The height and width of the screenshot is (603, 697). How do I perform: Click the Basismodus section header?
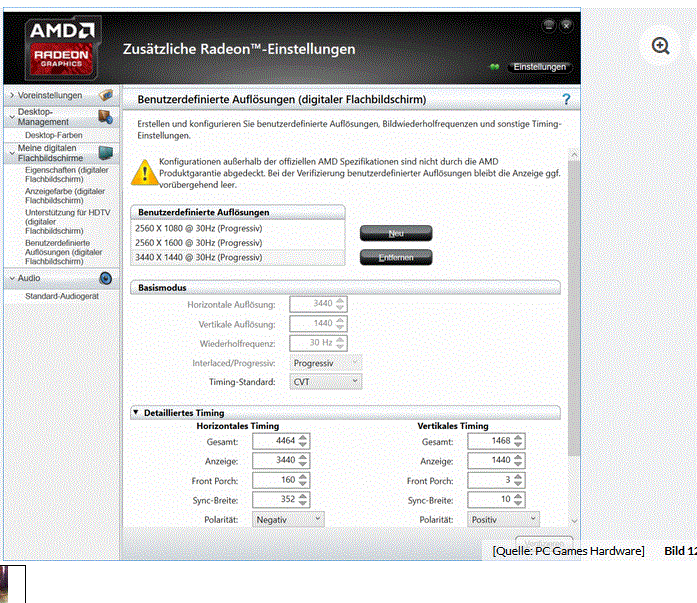(345, 288)
